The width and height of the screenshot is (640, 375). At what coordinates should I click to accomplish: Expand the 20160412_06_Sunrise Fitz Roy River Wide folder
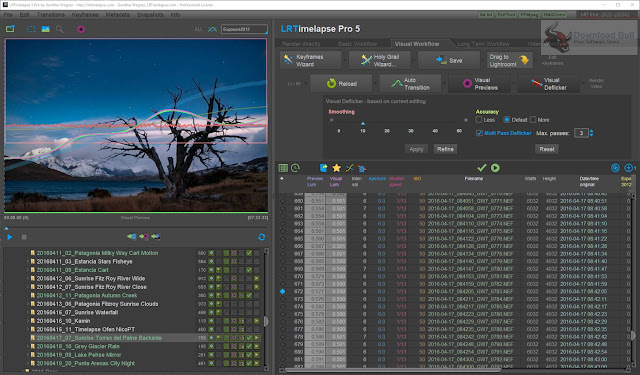(x=28, y=278)
